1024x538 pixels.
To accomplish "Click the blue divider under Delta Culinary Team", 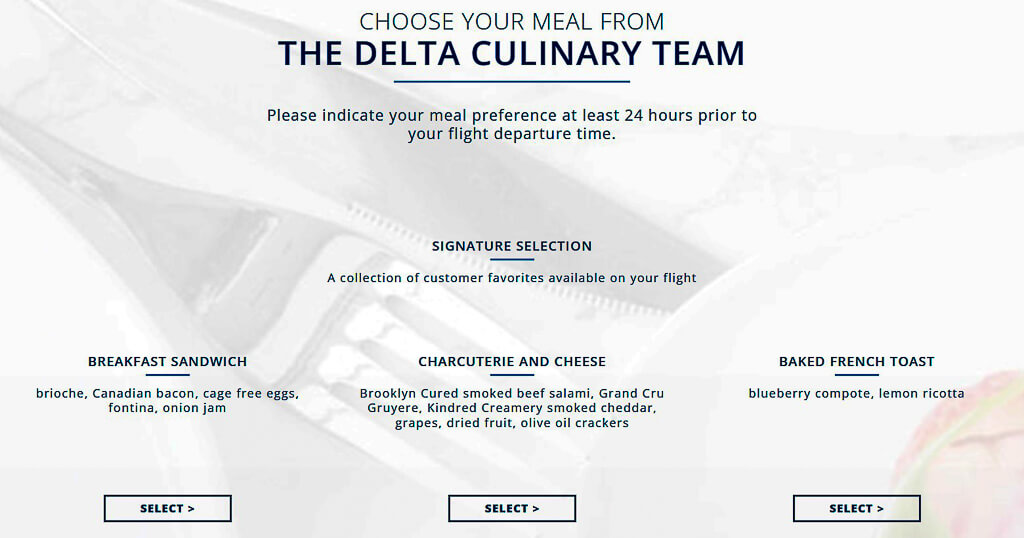I will (512, 82).
